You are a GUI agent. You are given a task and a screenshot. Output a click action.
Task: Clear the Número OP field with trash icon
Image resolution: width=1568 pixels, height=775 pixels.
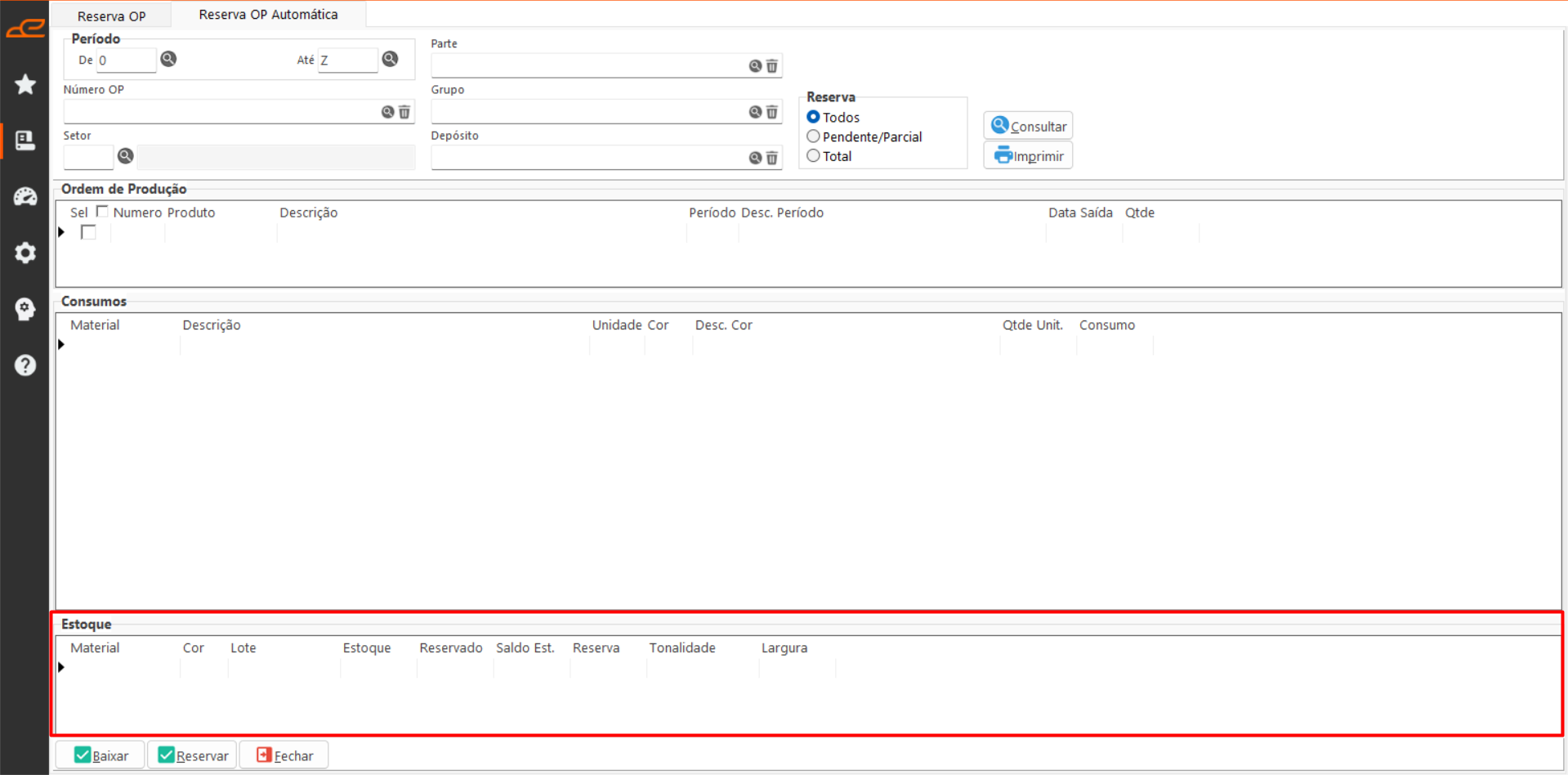[x=404, y=112]
